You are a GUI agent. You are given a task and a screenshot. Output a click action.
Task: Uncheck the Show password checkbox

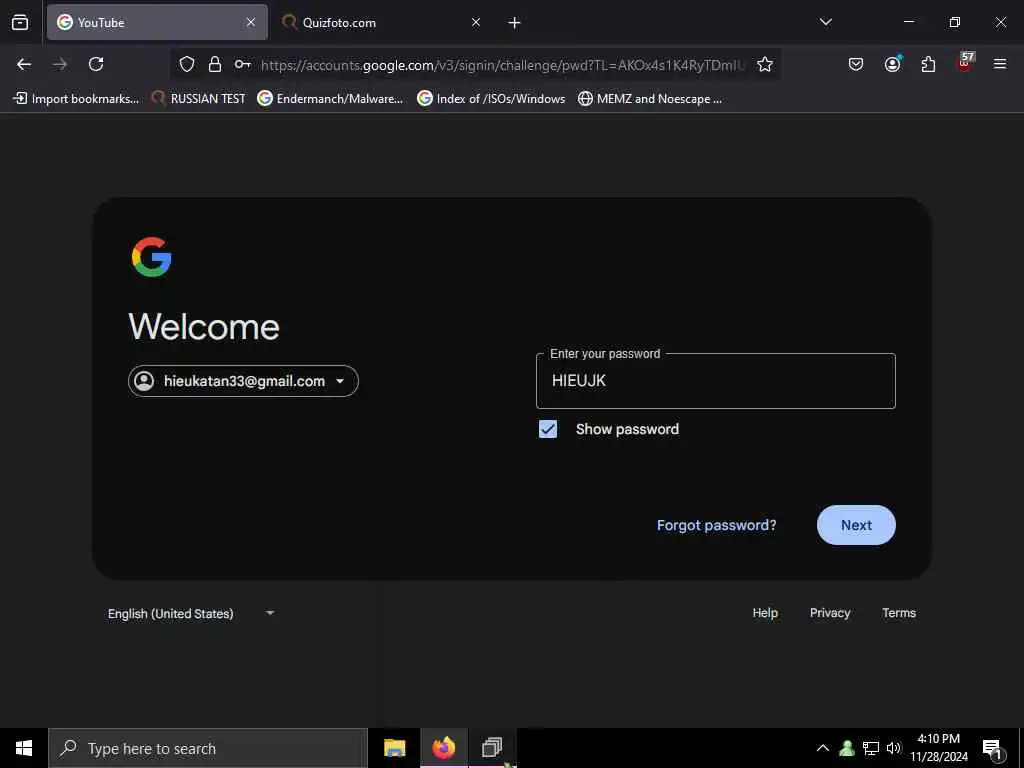[548, 429]
